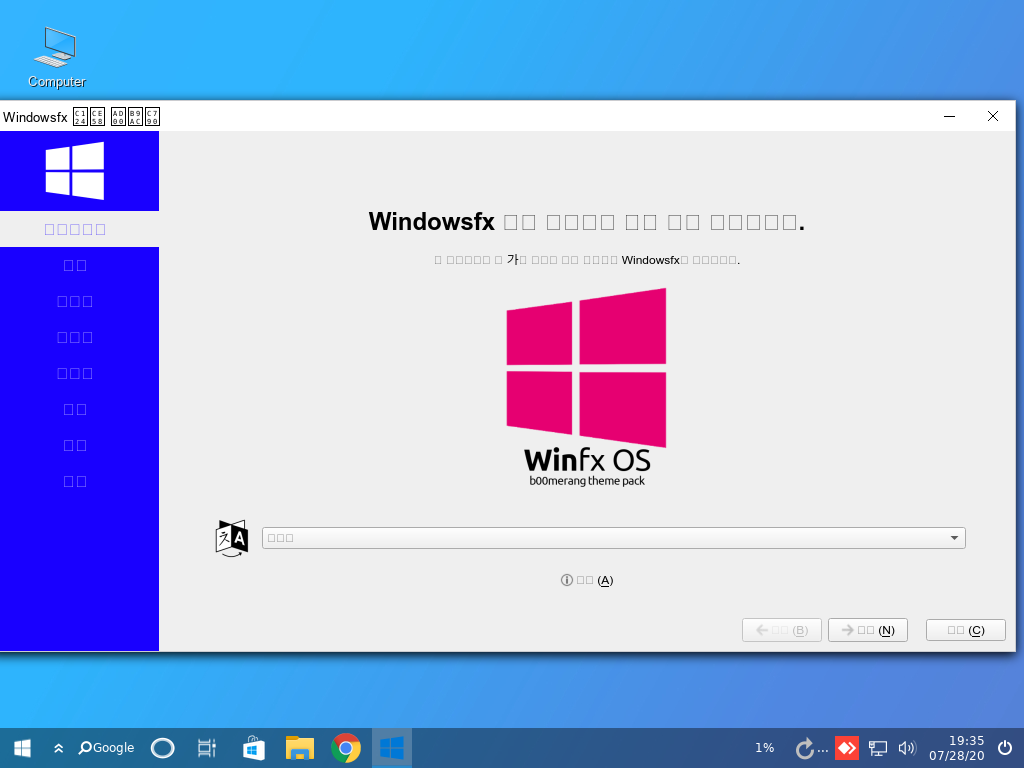Open the info link labeled (A)
1024x768 pixels.
[x=586, y=580]
